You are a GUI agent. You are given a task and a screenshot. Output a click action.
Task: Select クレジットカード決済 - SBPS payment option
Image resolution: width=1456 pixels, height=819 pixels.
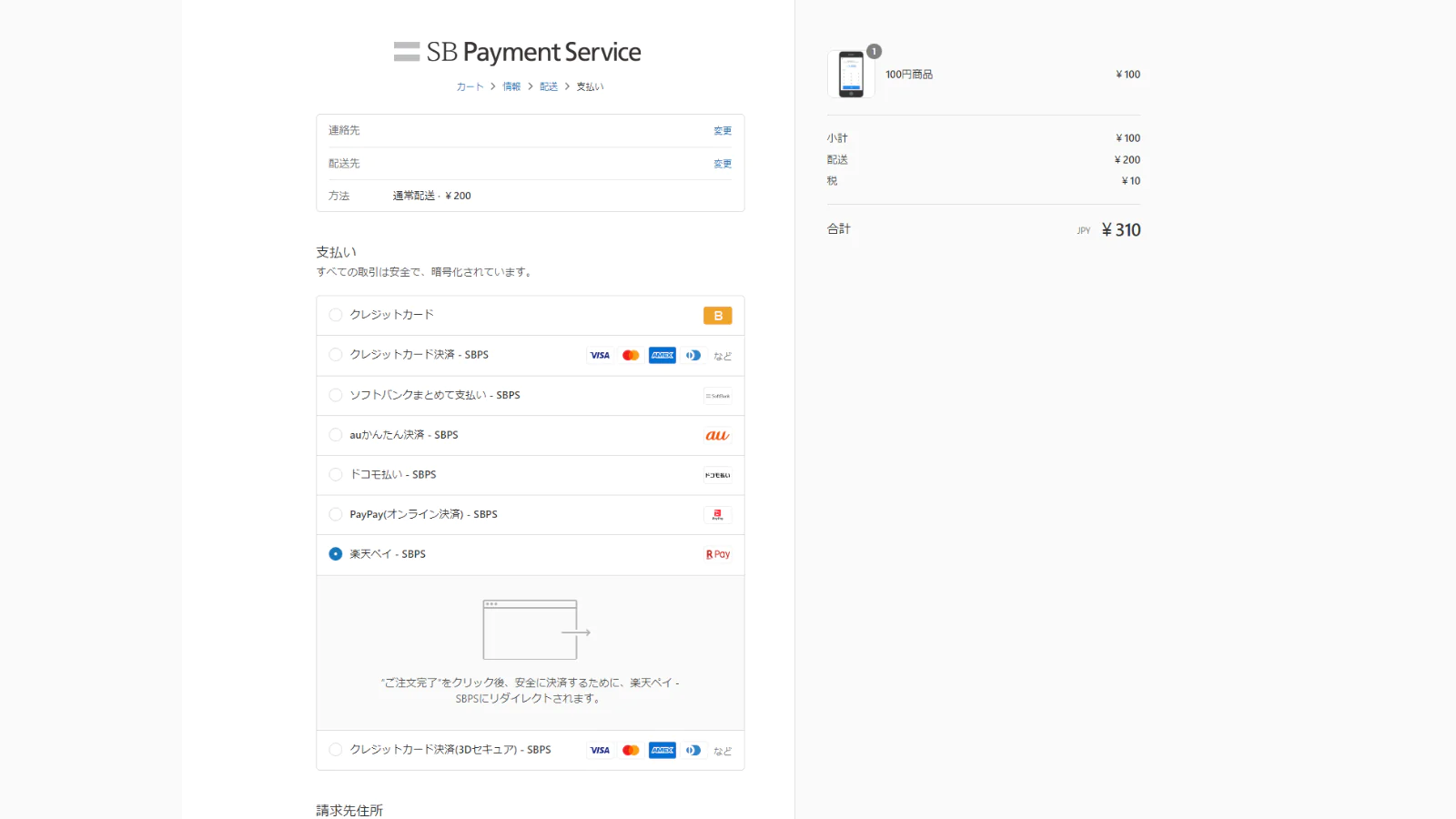click(x=336, y=355)
